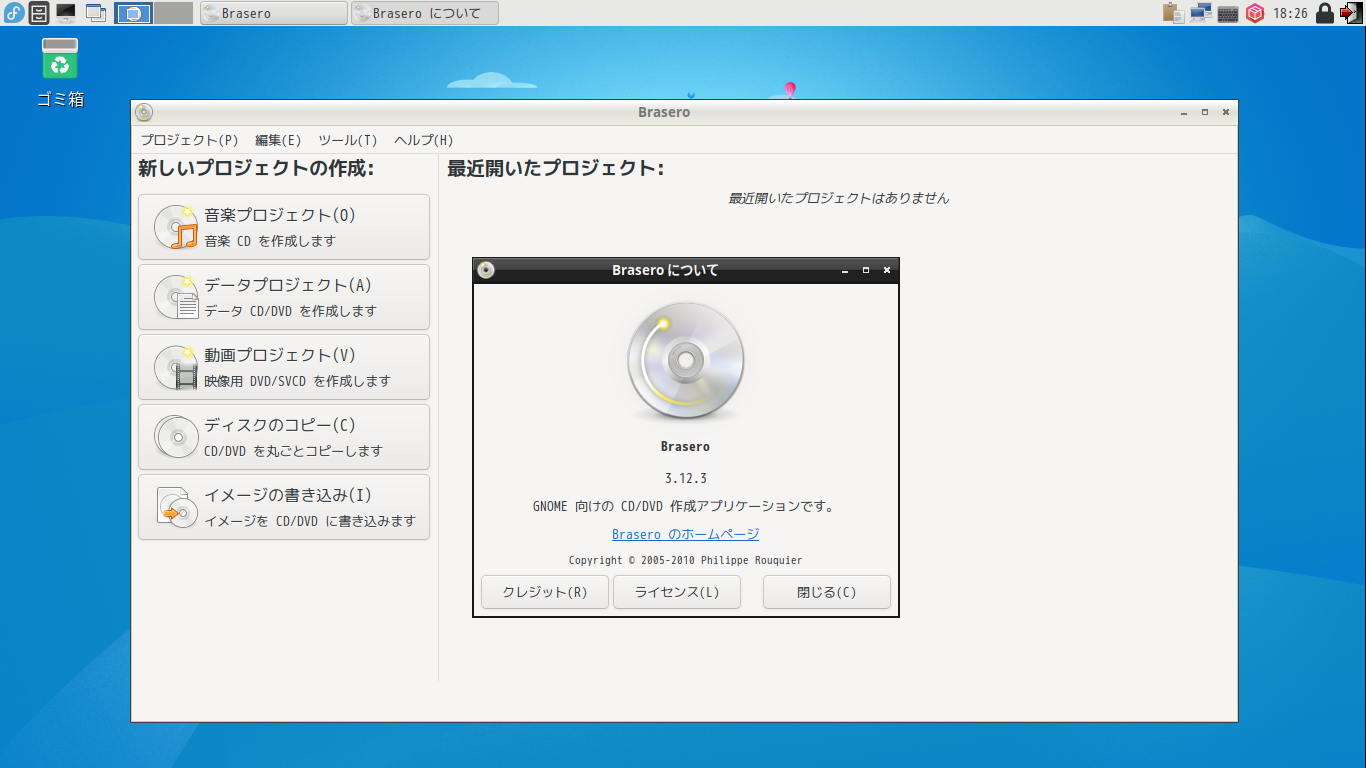Switch to the second gray workspace in the pager

coord(174,13)
